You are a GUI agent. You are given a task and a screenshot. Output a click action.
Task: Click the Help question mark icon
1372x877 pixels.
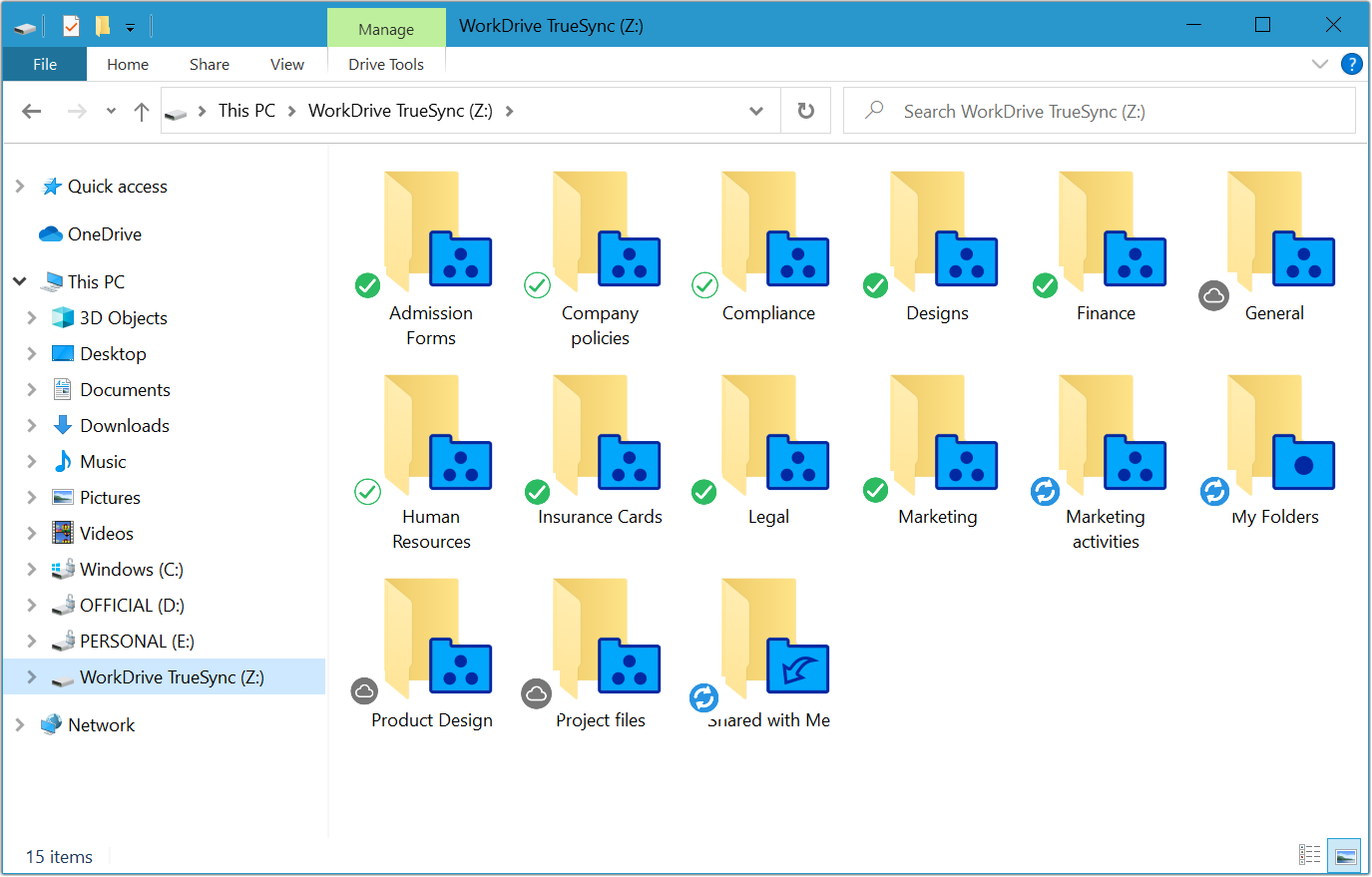pos(1352,64)
